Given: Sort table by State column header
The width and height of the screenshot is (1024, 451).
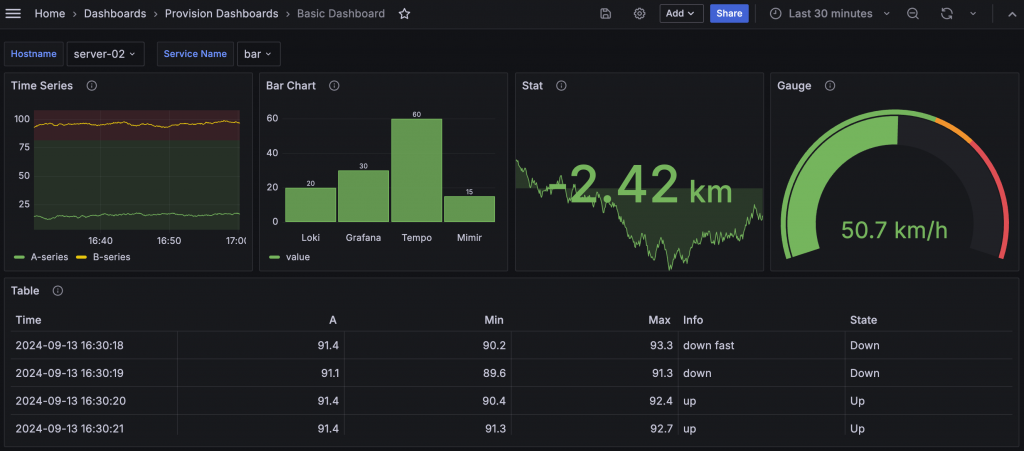Looking at the screenshot, I should pos(863,320).
